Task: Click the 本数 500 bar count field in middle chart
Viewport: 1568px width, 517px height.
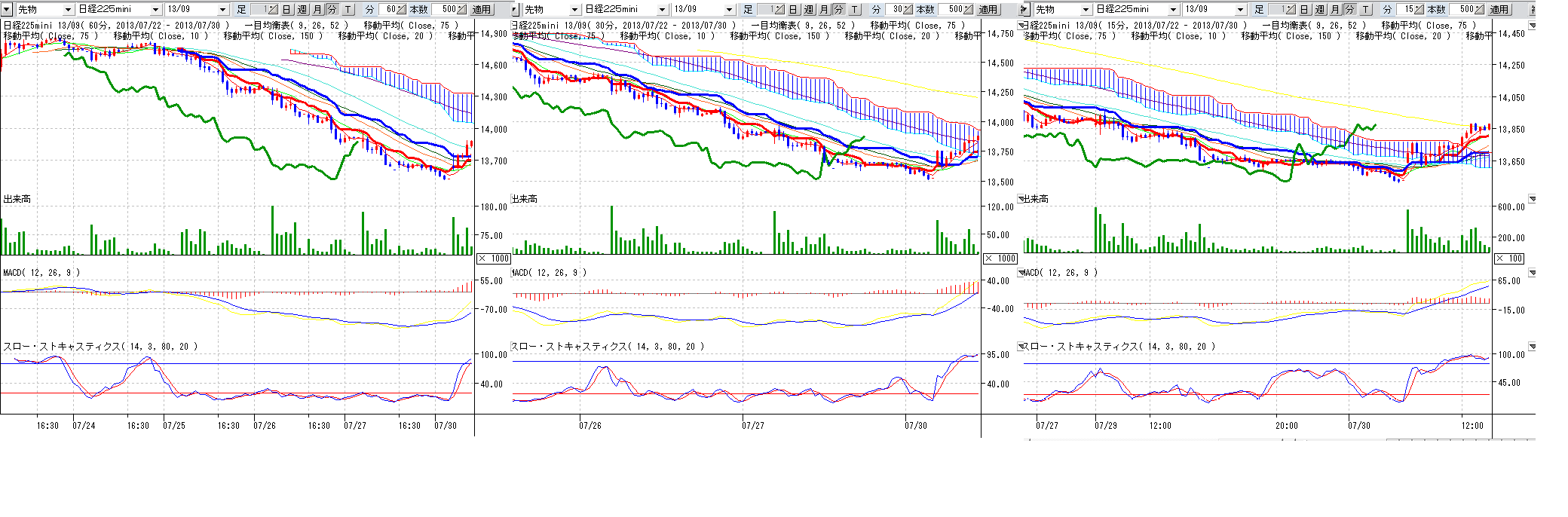Action: pos(954,9)
